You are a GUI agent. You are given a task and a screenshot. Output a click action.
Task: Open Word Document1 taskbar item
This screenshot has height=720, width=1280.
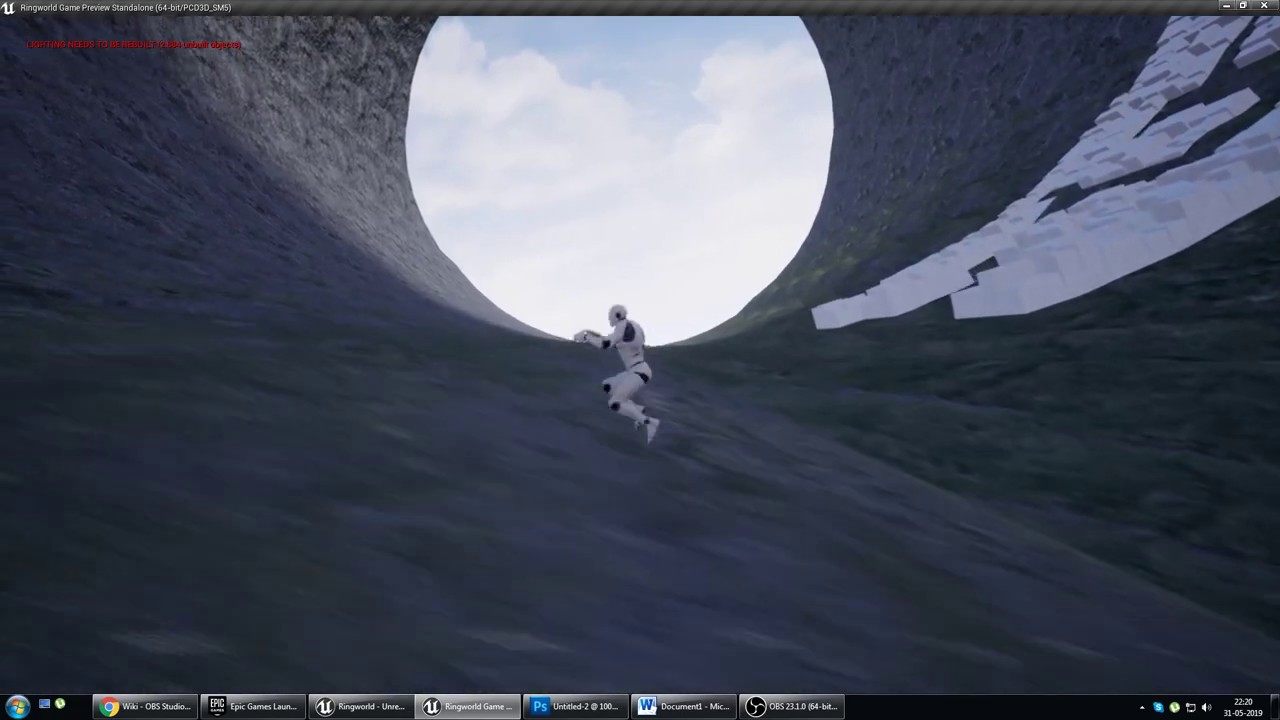(684, 707)
